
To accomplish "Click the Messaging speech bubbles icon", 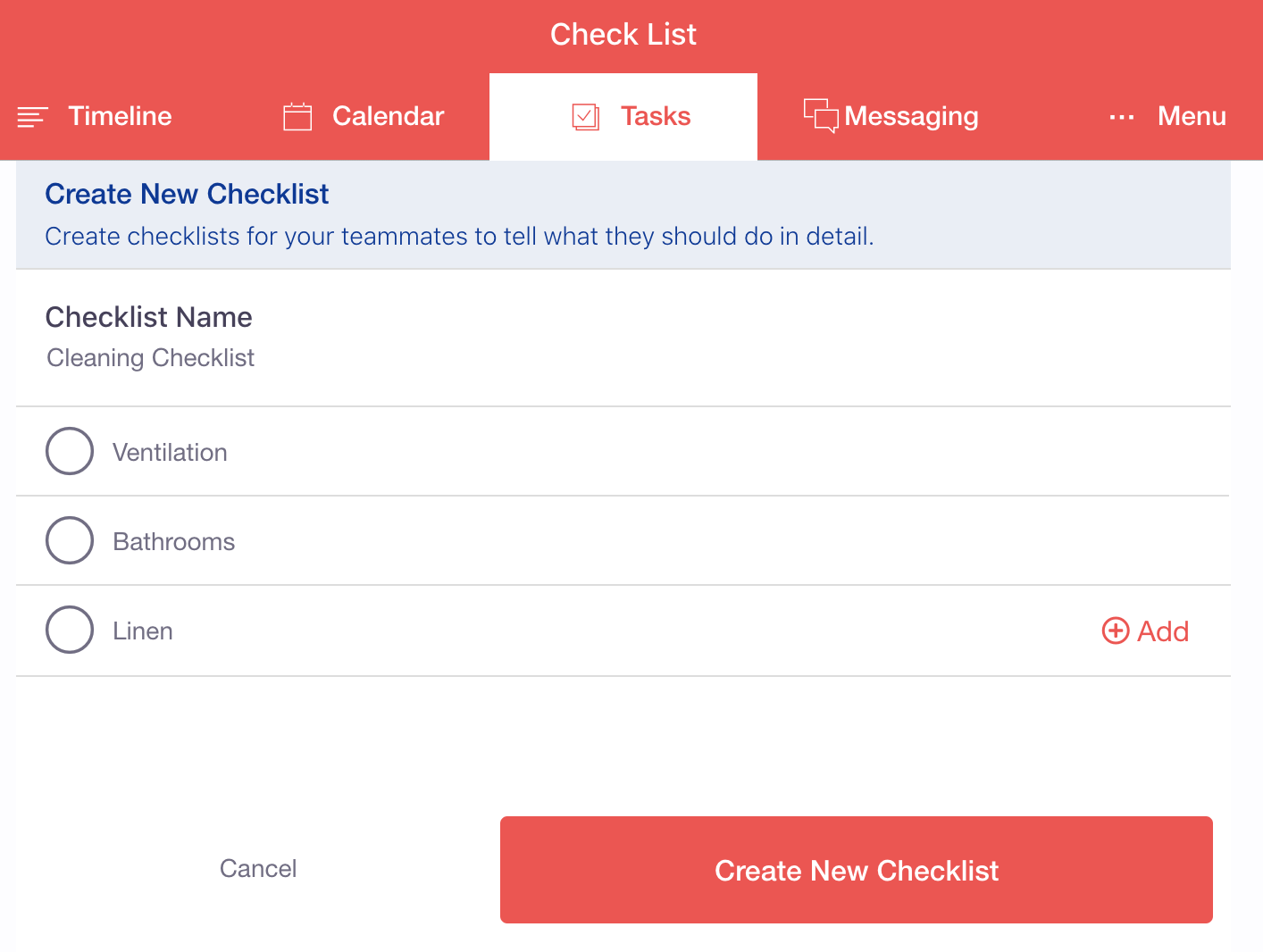I will pos(821,116).
